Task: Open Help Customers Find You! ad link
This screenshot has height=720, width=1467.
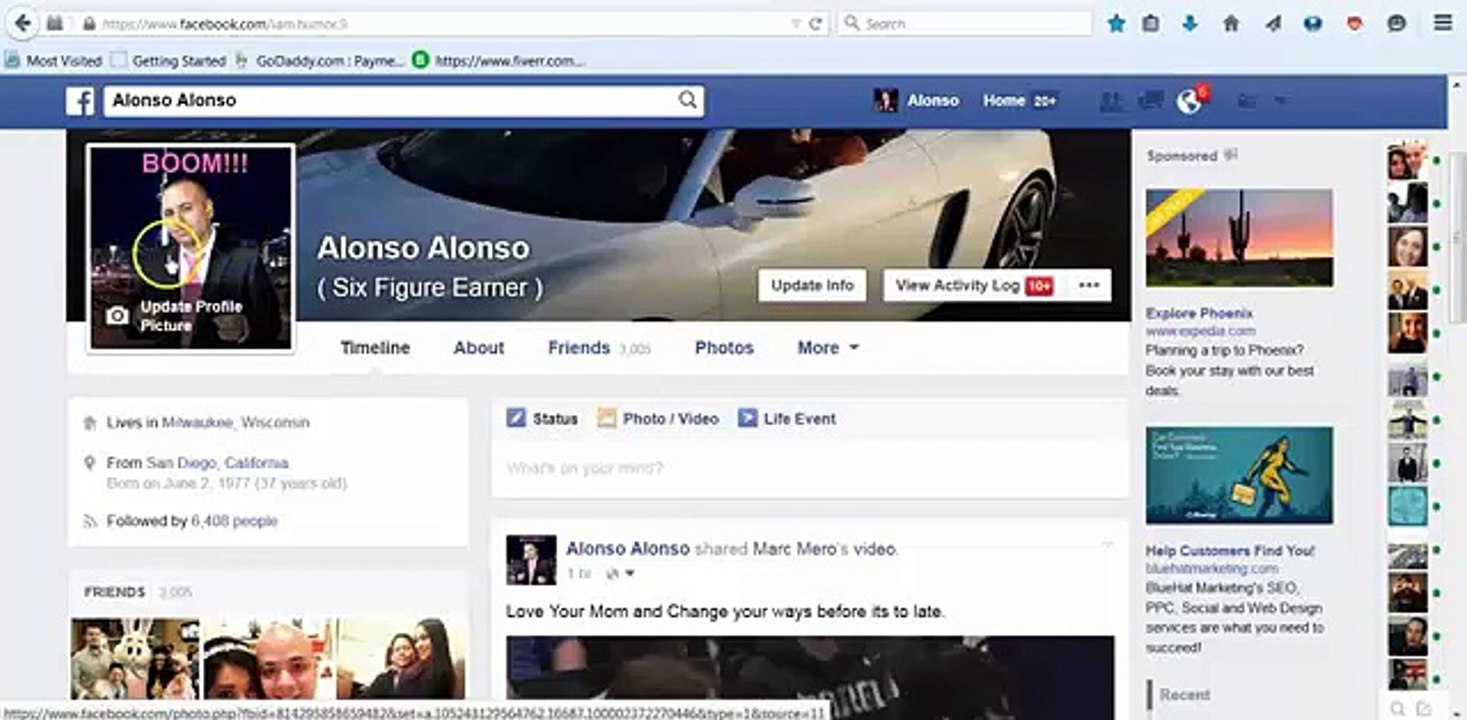Action: (1230, 551)
